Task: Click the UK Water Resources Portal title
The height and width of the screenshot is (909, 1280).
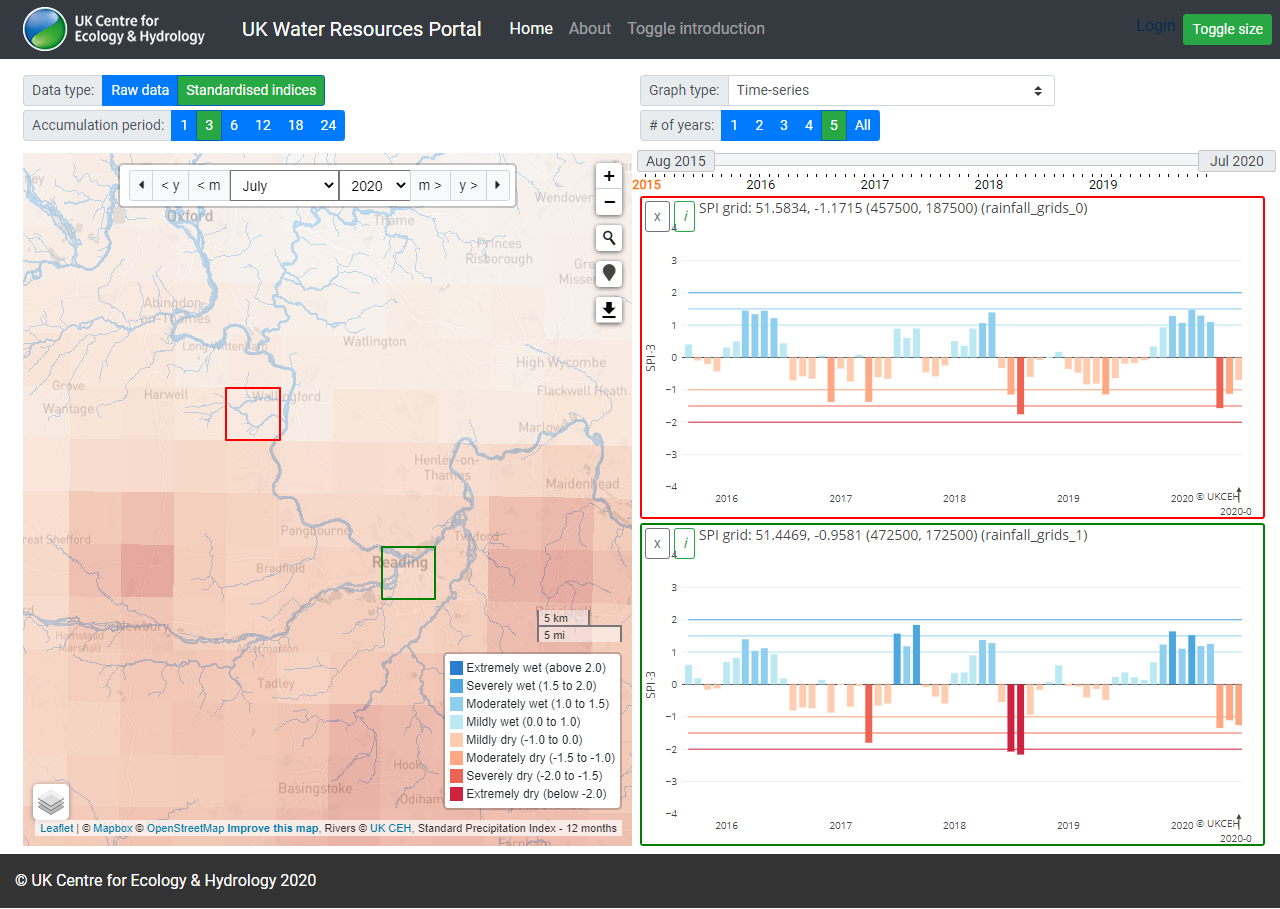Action: [x=362, y=29]
